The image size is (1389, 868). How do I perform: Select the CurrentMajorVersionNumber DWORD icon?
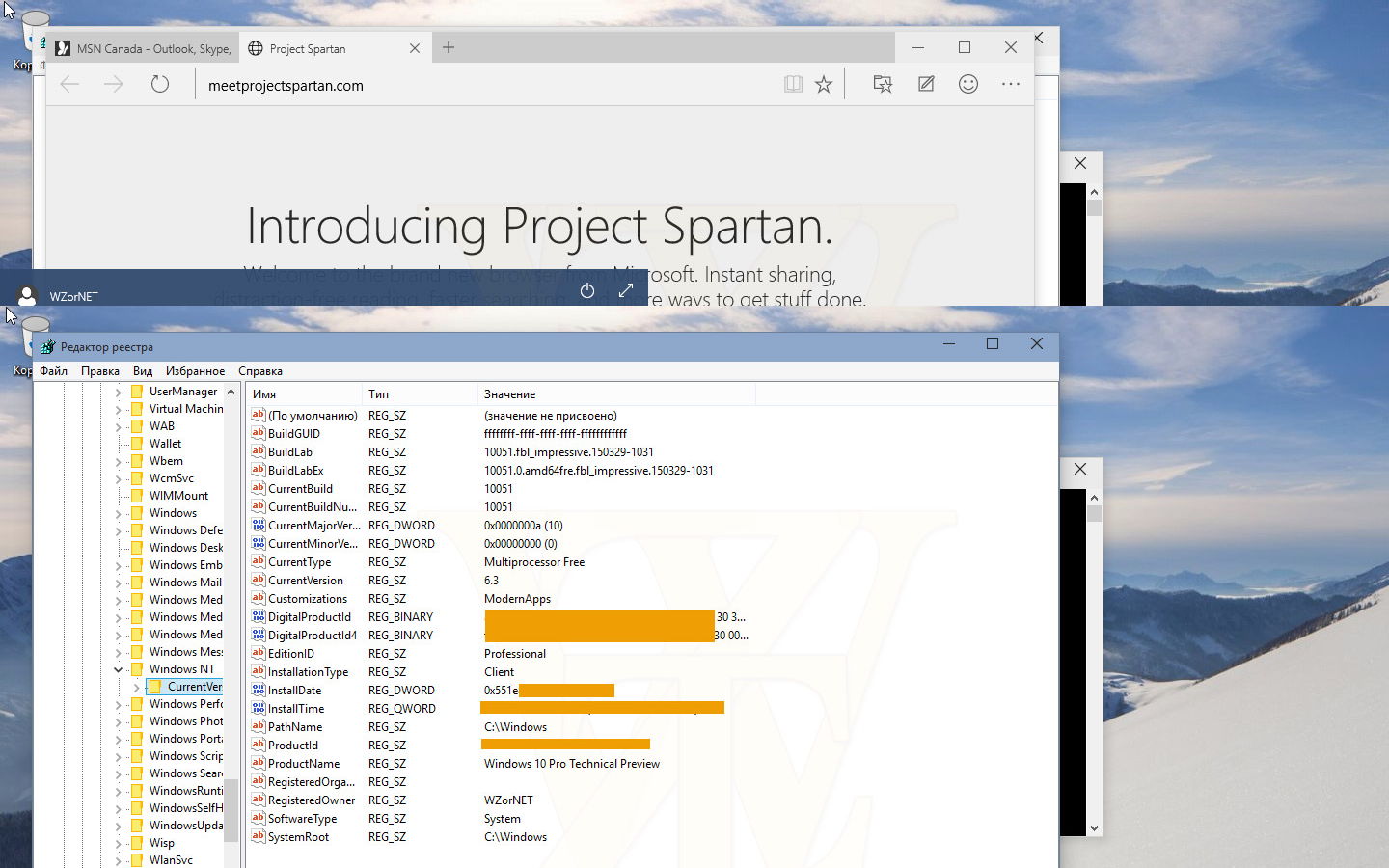[x=258, y=525]
